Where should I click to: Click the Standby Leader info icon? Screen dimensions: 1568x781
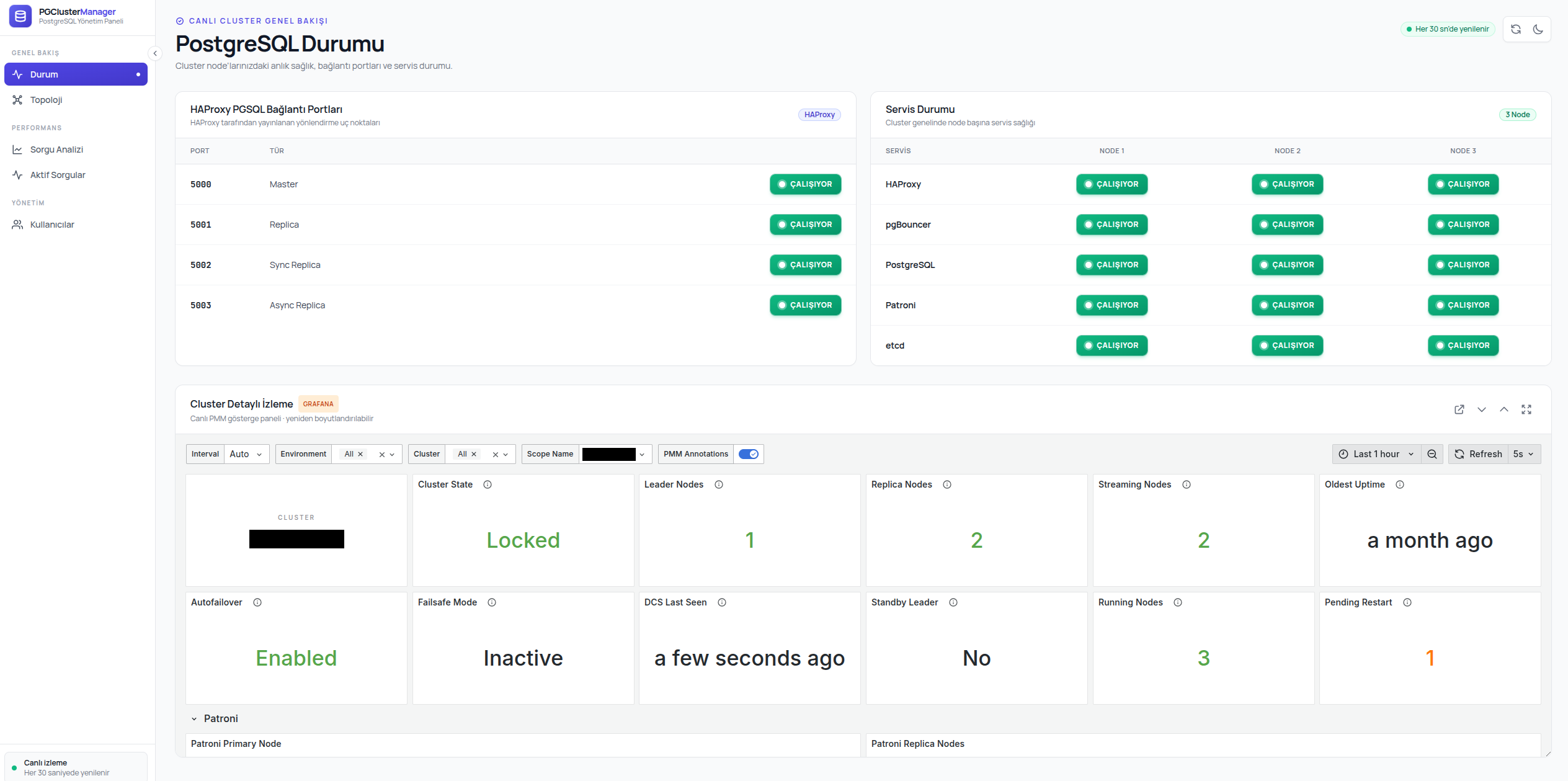pos(953,602)
